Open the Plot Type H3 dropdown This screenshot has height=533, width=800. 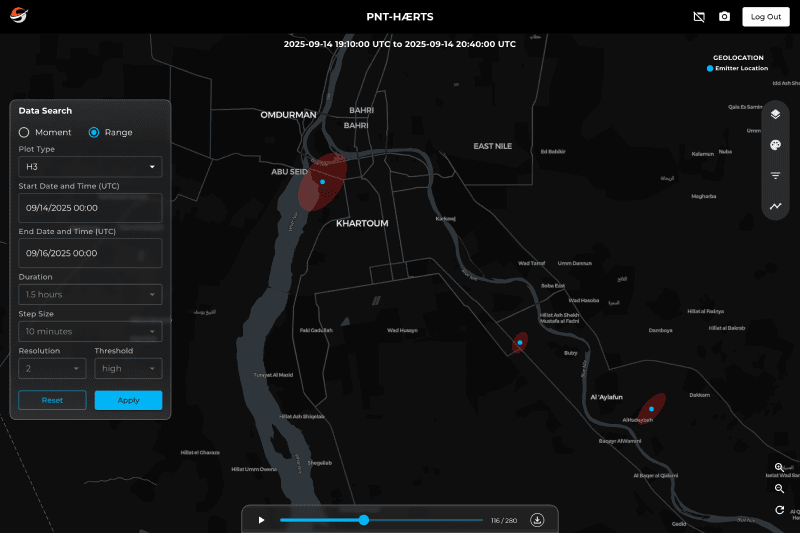tap(90, 167)
